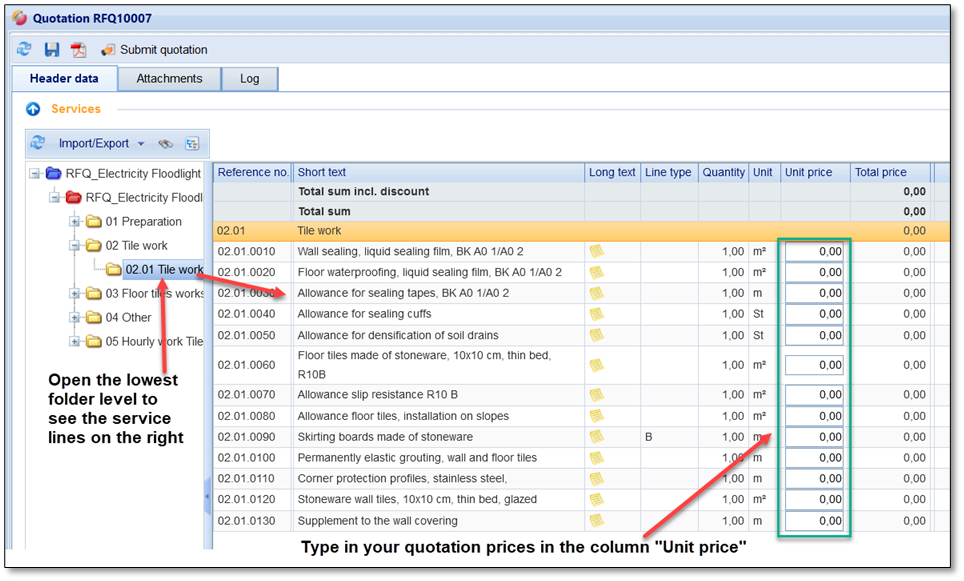Screen dimensions: 964x581
Task: Export the quotation with the PDF icon
Action: point(78,49)
